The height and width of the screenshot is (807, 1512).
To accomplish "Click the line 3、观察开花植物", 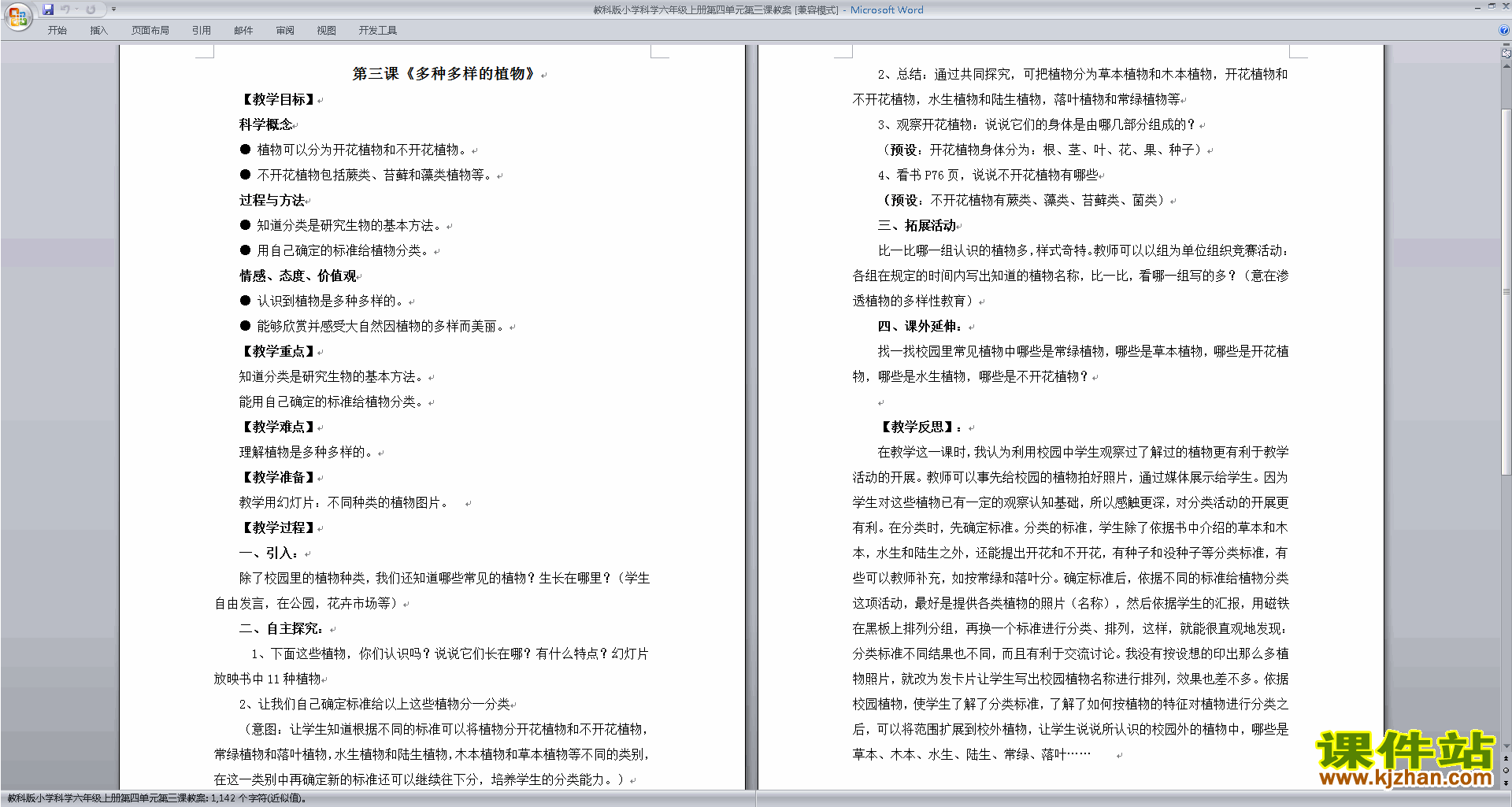I will [1036, 124].
